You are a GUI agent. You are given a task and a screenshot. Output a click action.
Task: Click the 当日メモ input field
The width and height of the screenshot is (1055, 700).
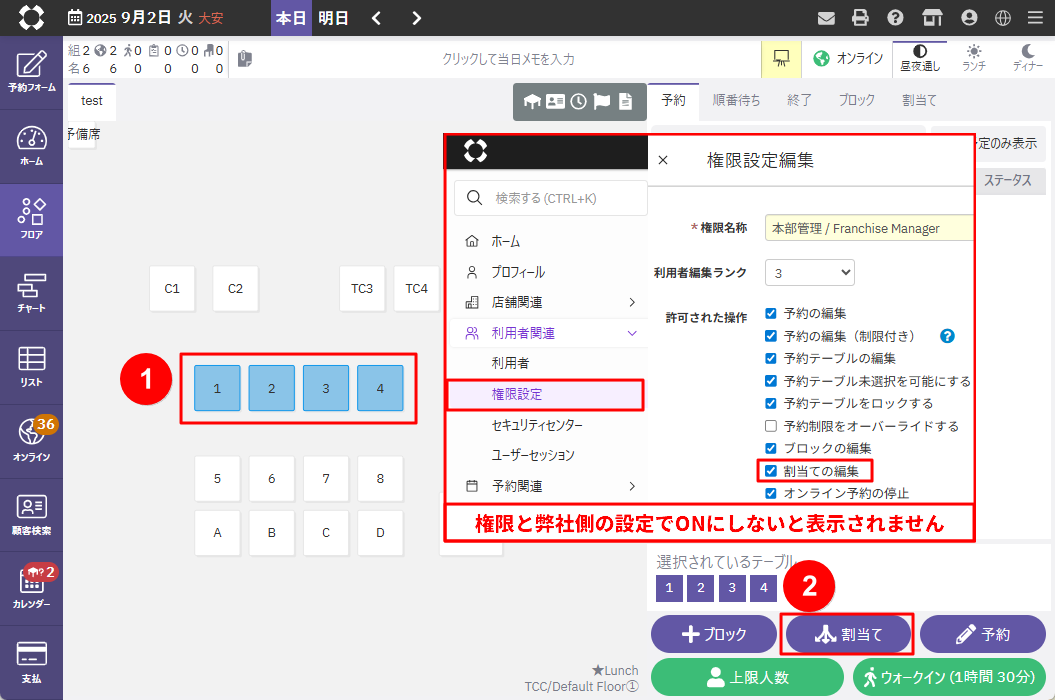click(508, 59)
